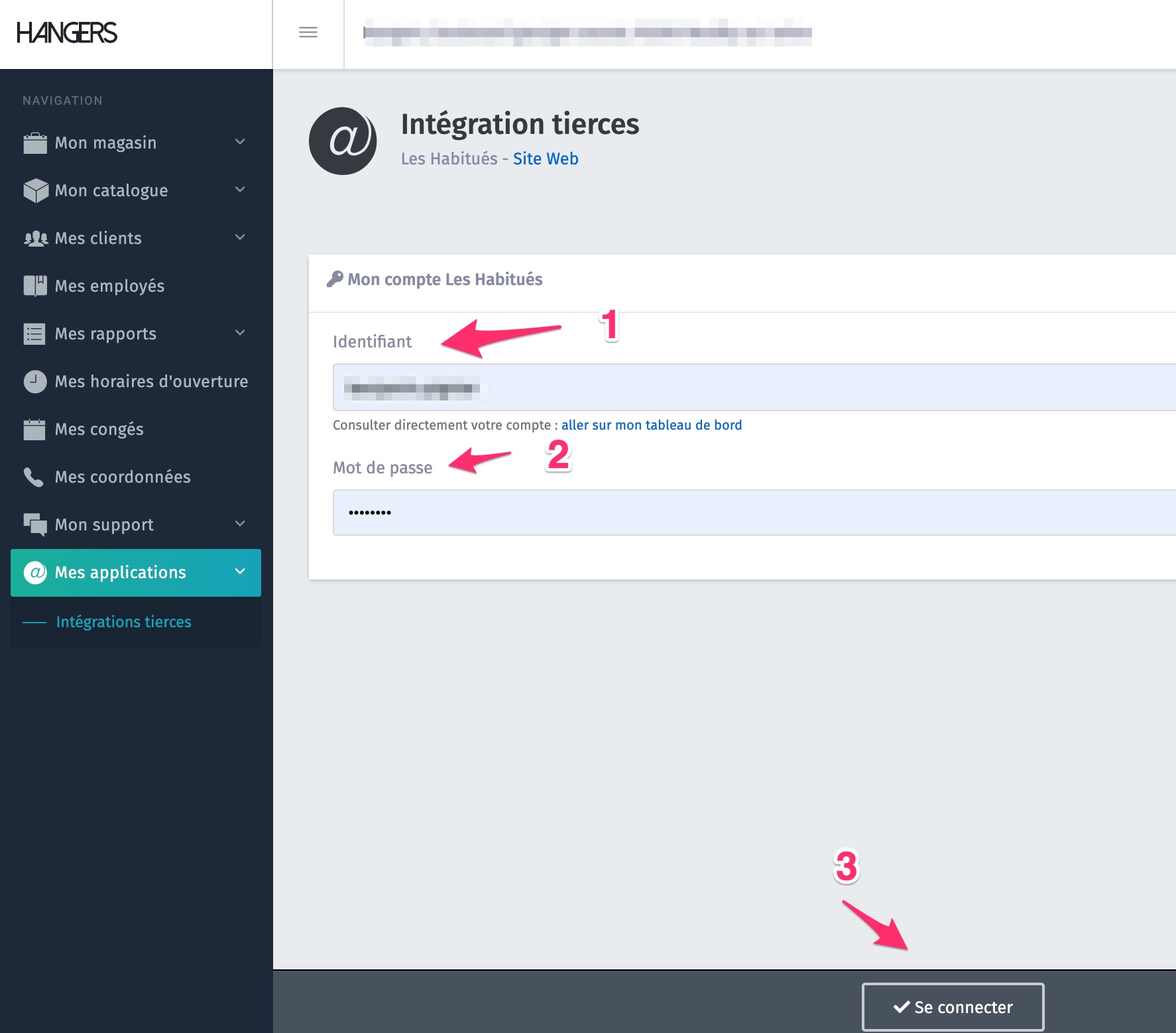Screen dimensions: 1176x1033
Task: Toggle the hamburger menu icon
Action: coord(308,32)
